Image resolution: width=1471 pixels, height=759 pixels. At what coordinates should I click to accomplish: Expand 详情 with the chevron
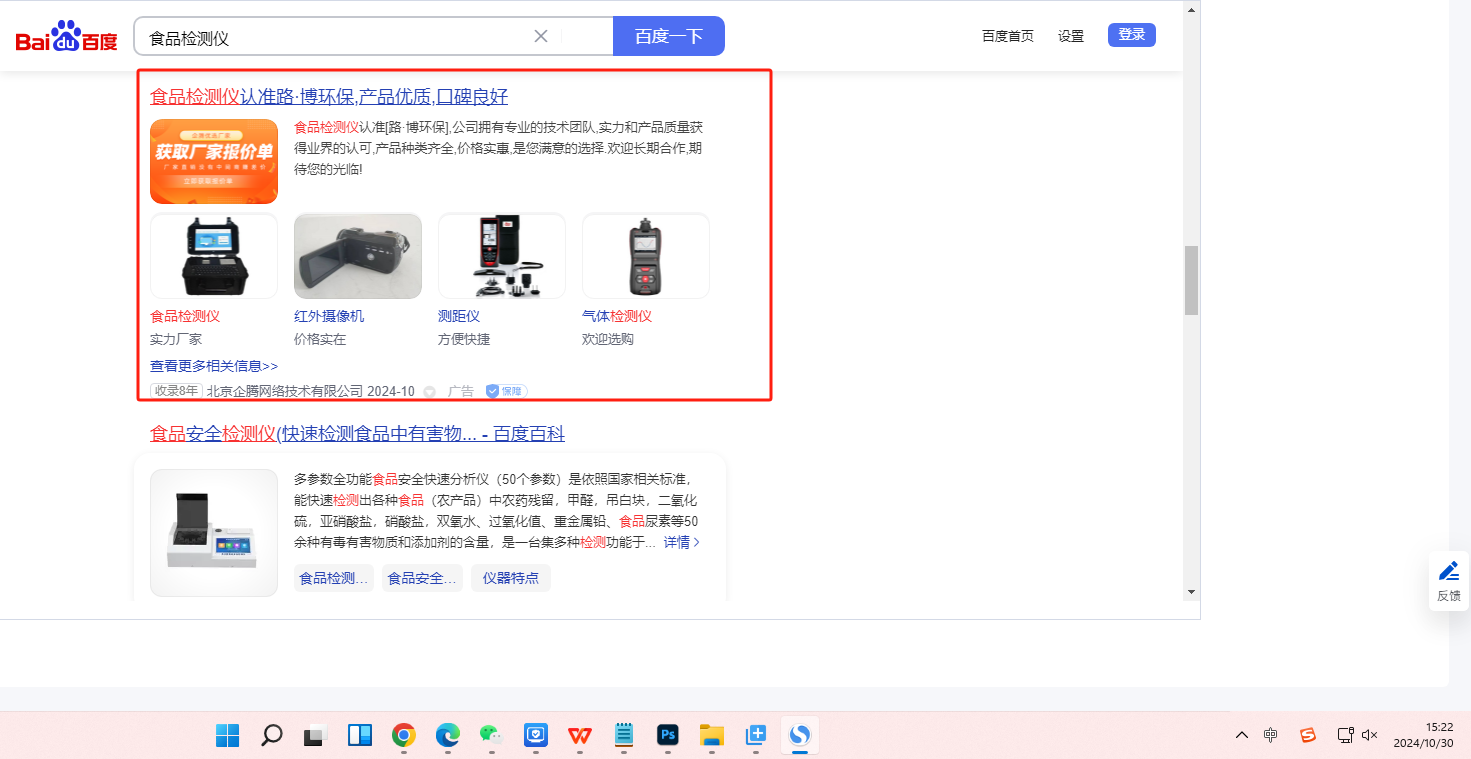(x=682, y=542)
